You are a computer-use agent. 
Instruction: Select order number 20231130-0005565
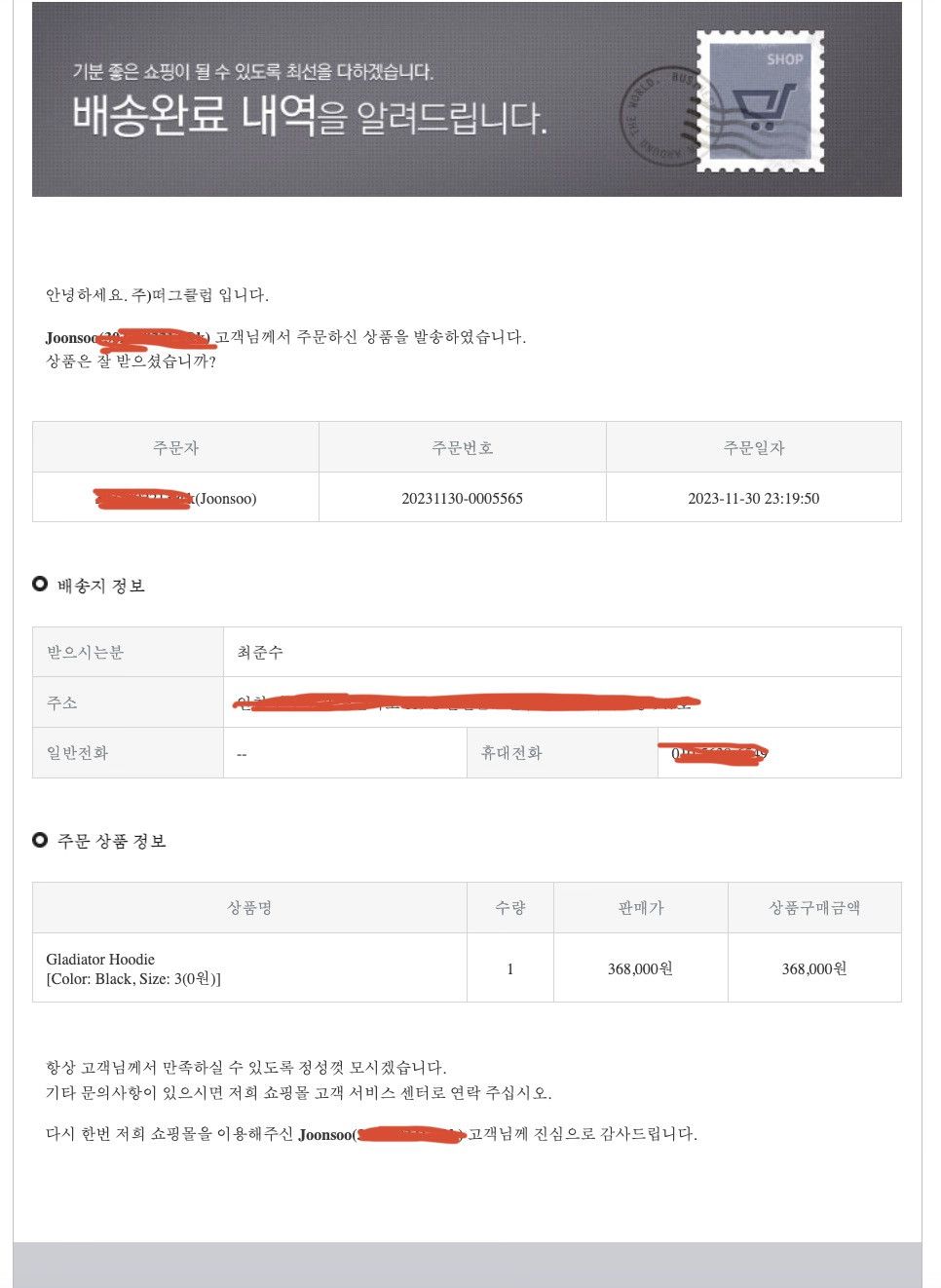click(462, 499)
